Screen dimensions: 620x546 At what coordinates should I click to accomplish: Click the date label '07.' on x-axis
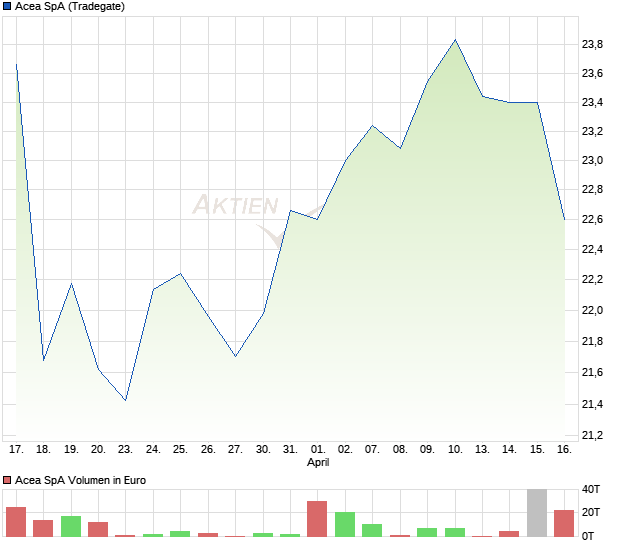point(372,450)
